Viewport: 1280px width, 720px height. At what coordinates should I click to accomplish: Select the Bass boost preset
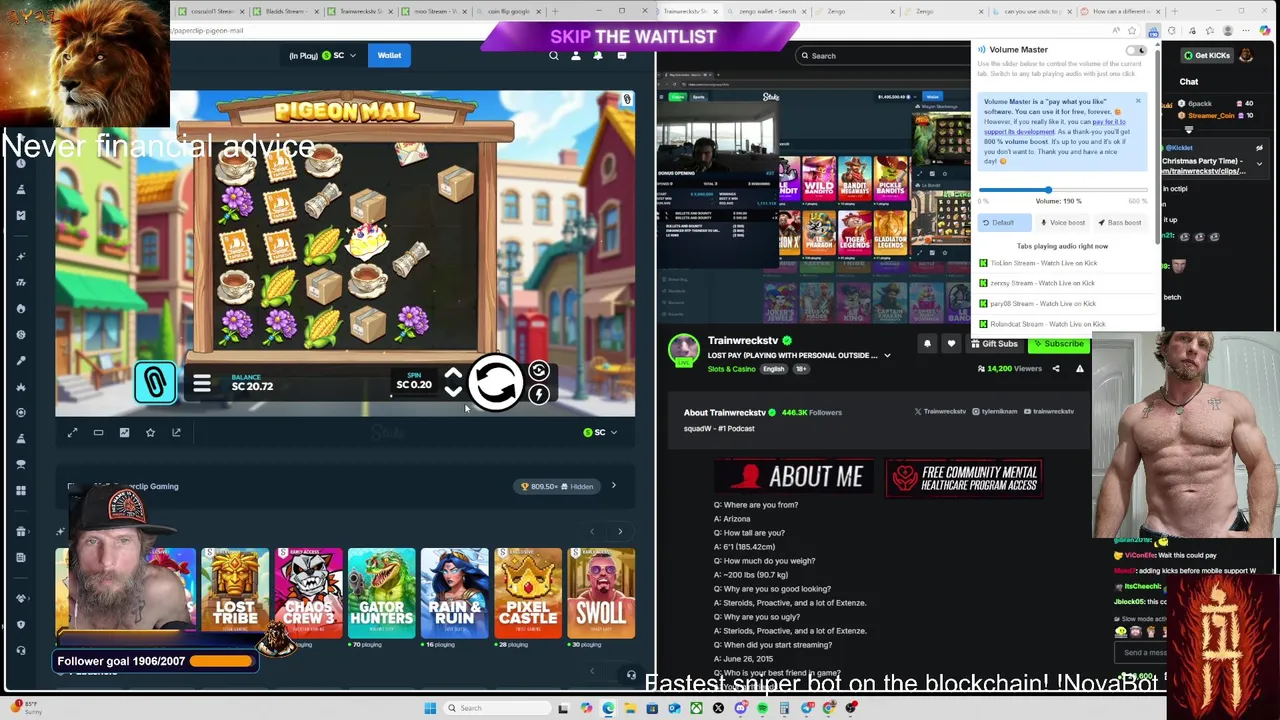(x=1120, y=223)
